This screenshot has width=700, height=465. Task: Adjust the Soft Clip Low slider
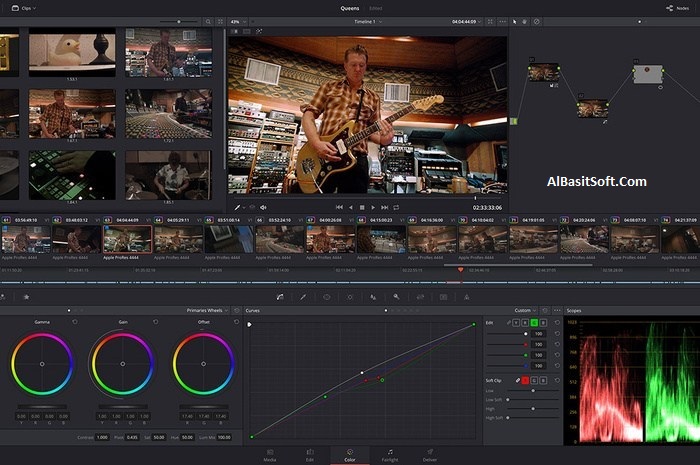(533, 390)
